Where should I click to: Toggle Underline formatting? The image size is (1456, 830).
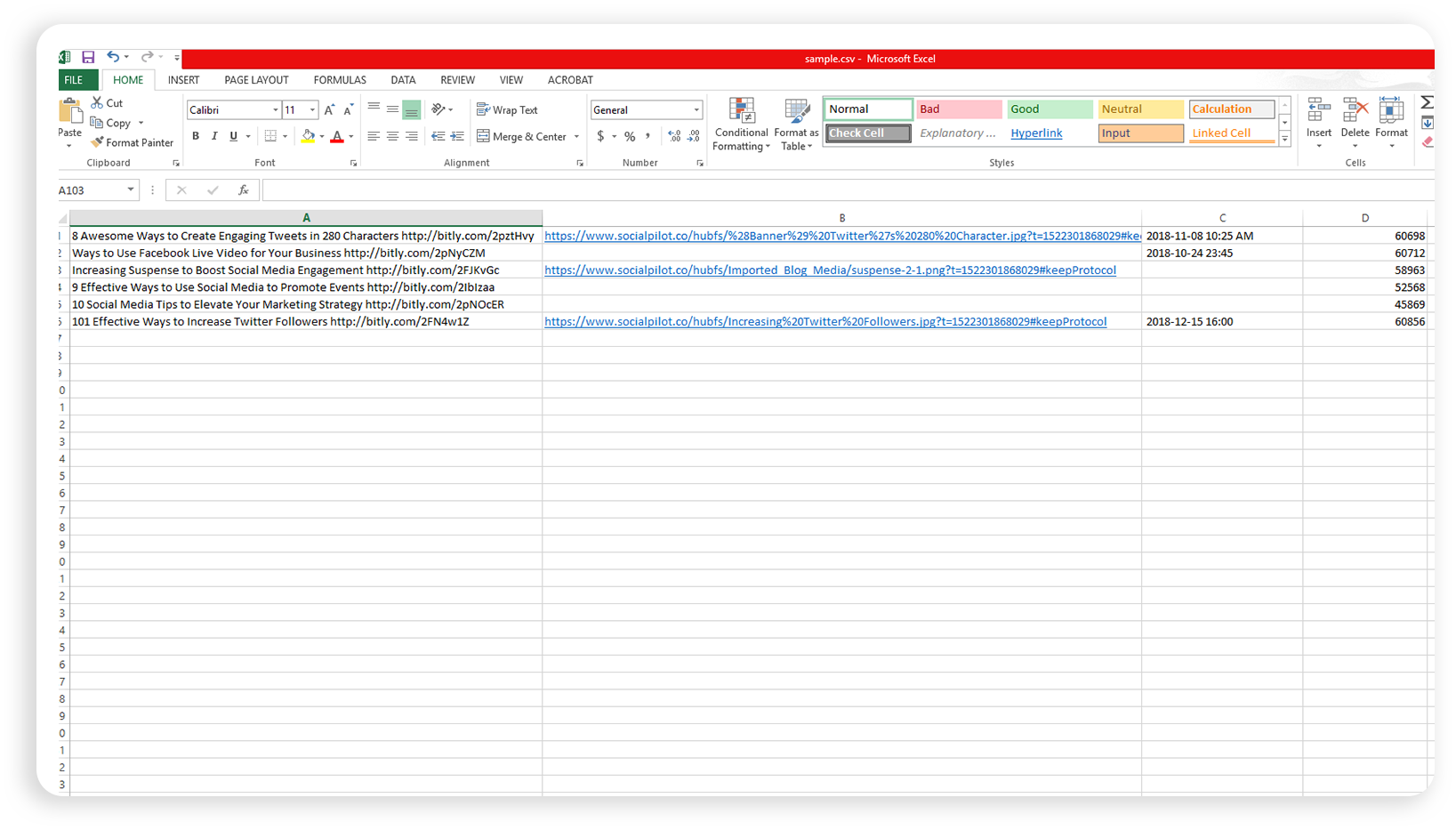[233, 136]
